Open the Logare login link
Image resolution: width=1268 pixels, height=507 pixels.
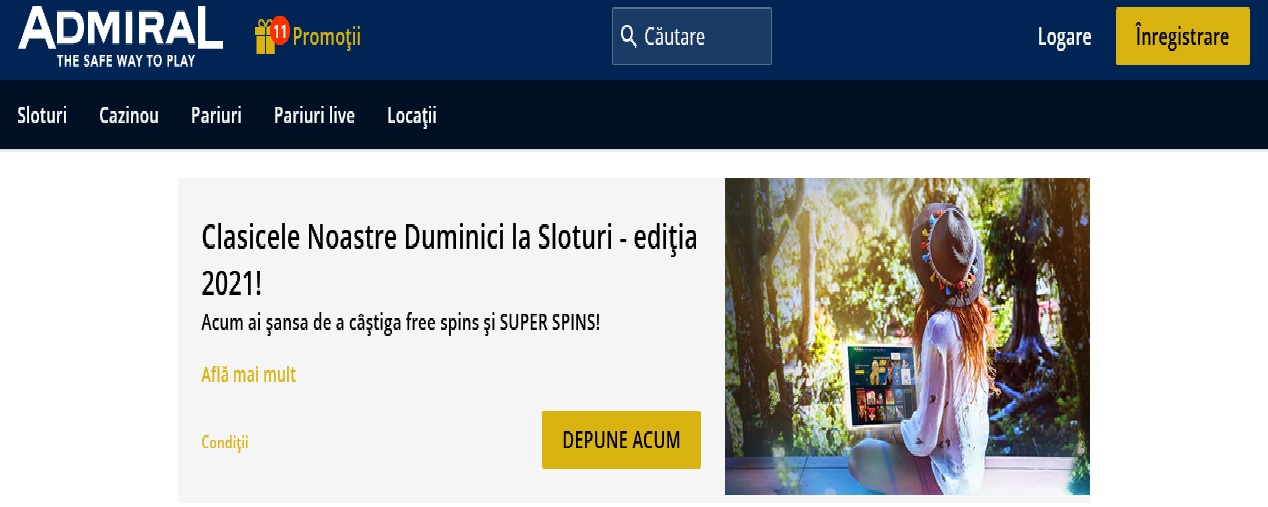point(1064,37)
